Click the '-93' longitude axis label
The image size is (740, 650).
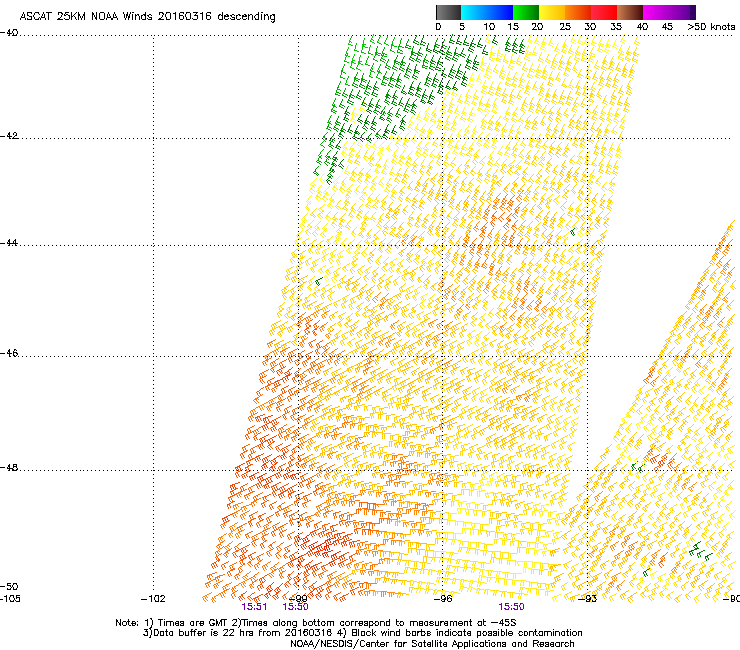[x=588, y=599]
